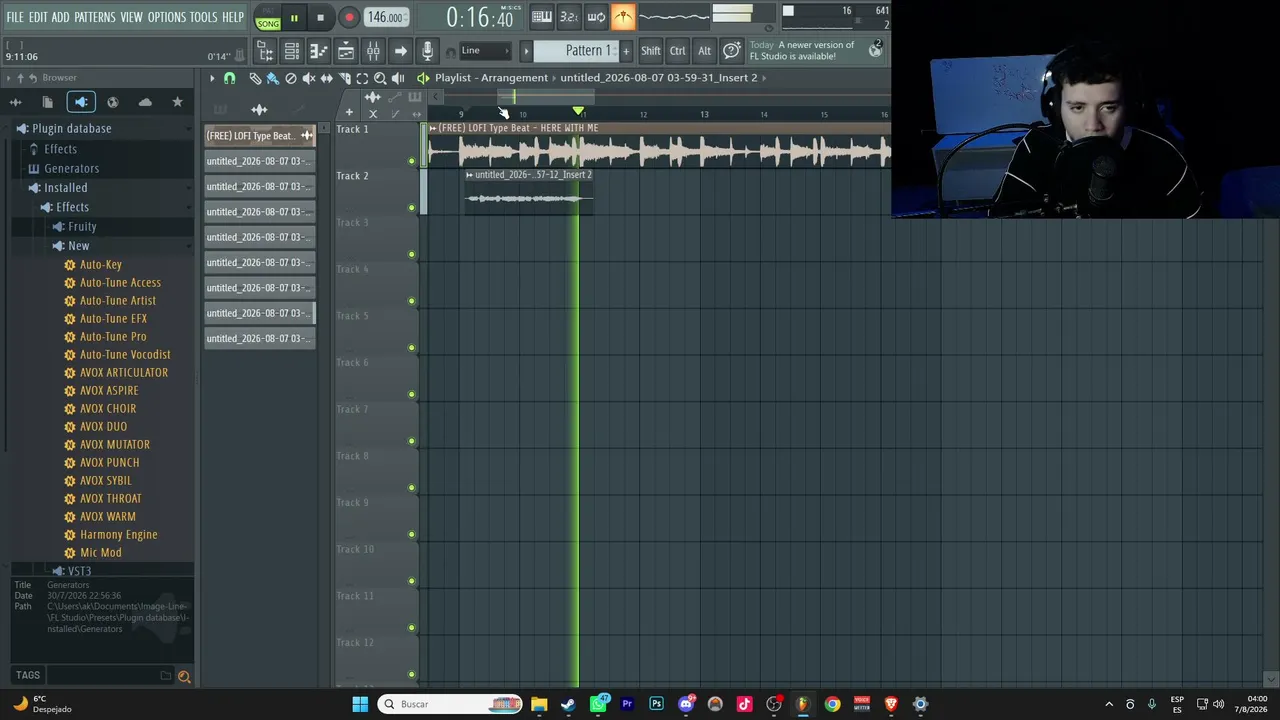Open the pattern selector arrow before Pattern 1
This screenshot has width=1280, height=720.
[526, 51]
